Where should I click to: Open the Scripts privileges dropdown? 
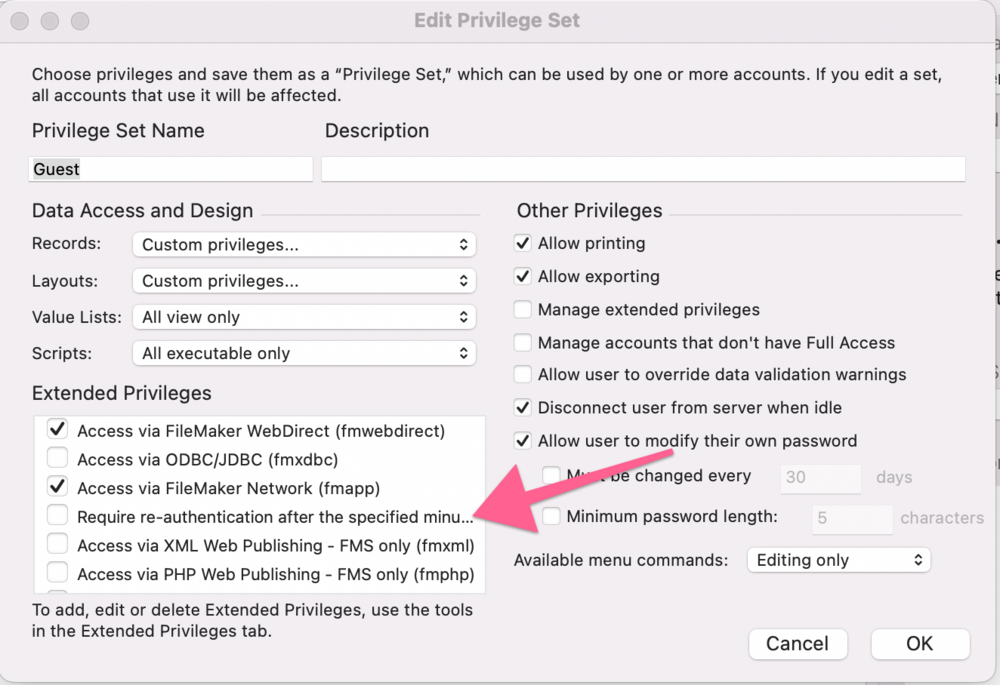(x=303, y=353)
